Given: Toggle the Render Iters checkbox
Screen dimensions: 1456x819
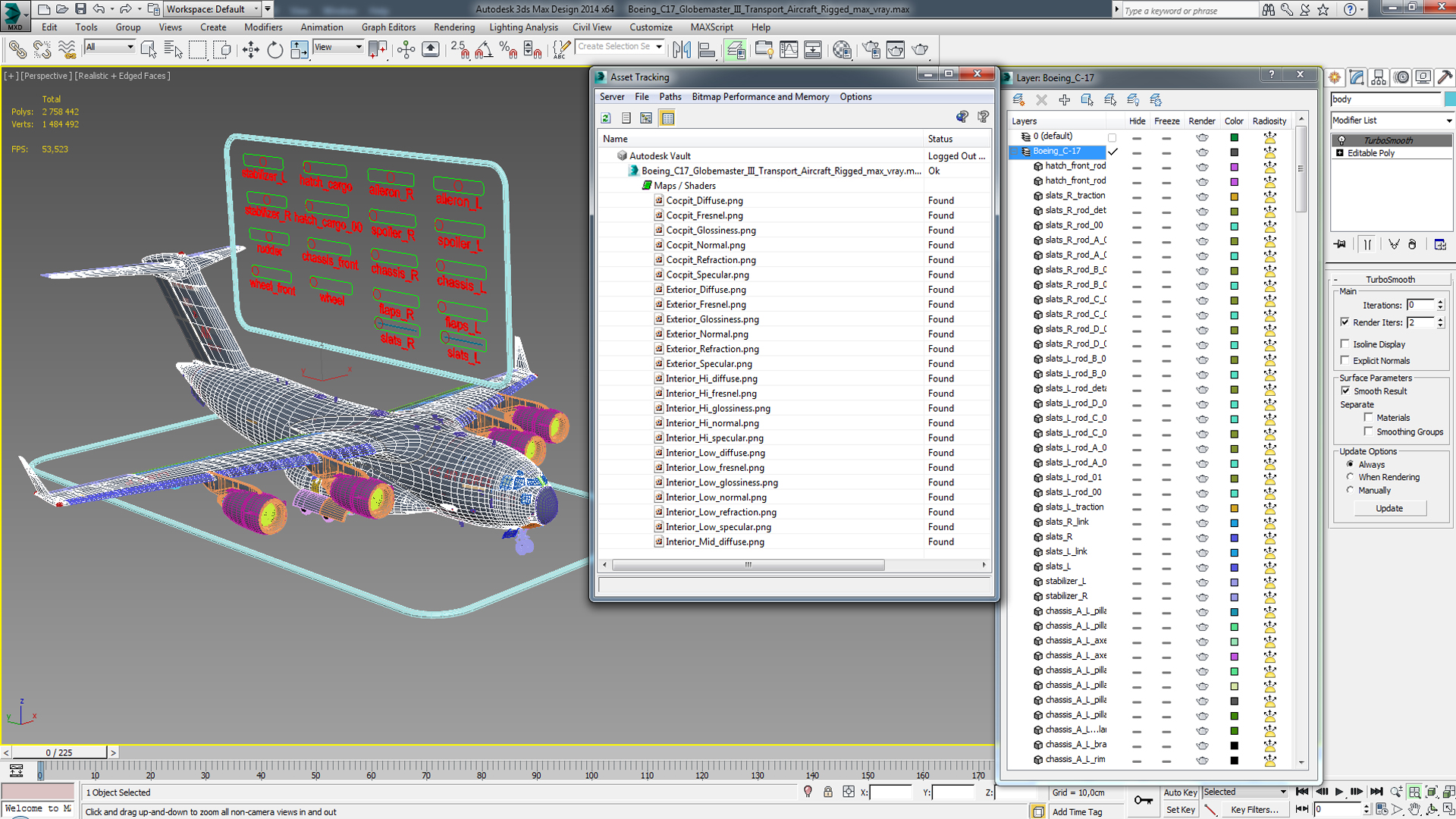Looking at the screenshot, I should tap(1345, 322).
